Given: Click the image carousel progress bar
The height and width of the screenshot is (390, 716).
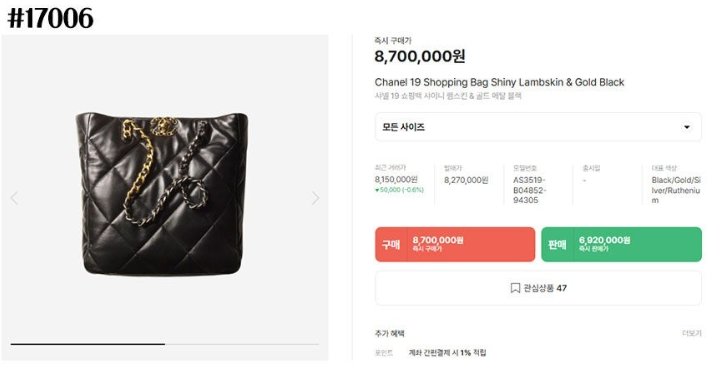Looking at the screenshot, I should pos(164,344).
